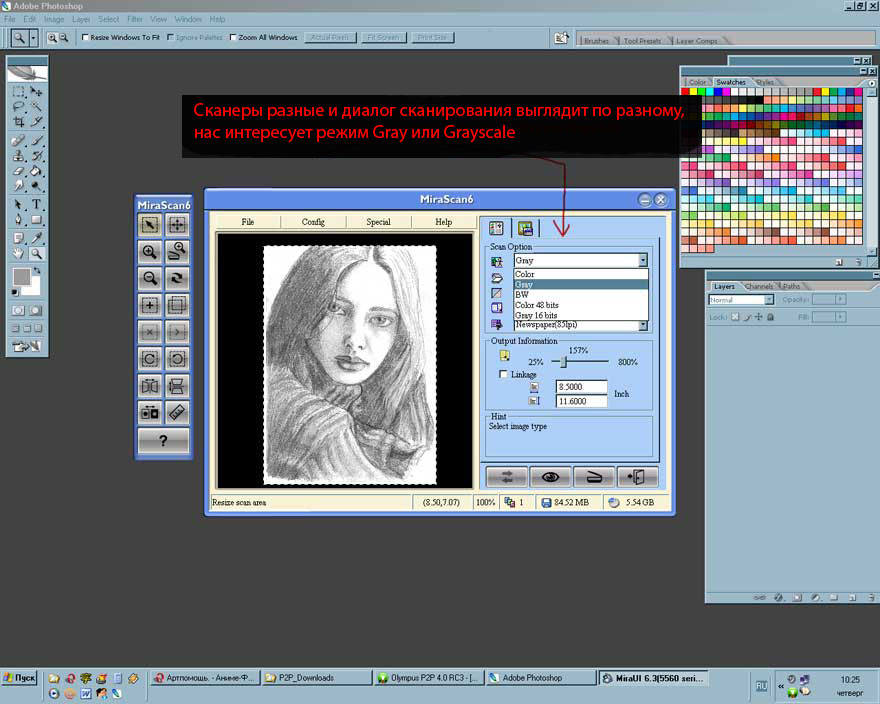This screenshot has width=880, height=704.
Task: Click the swap arrows button in MiraScan6
Action: [507, 477]
